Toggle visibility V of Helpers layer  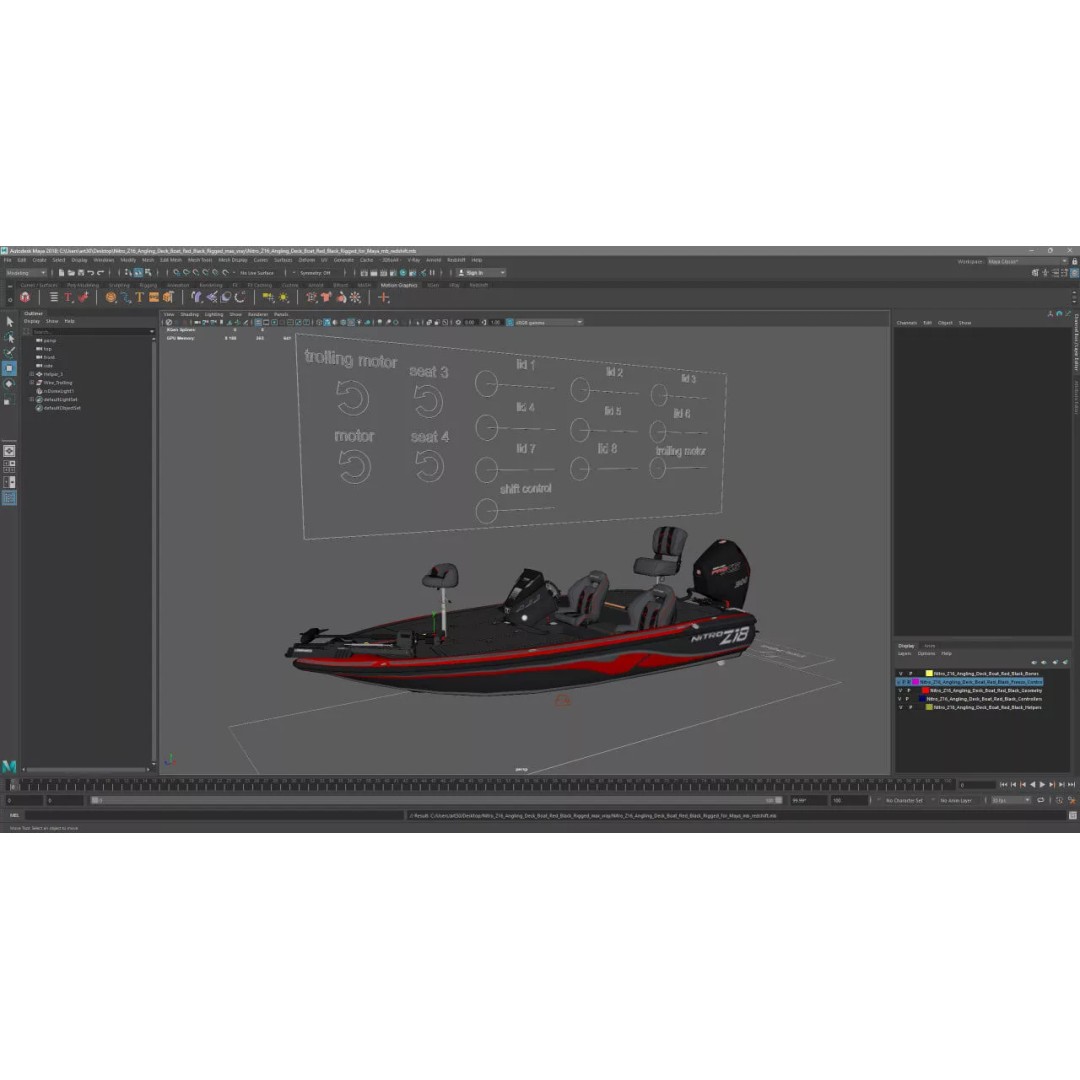(900, 707)
